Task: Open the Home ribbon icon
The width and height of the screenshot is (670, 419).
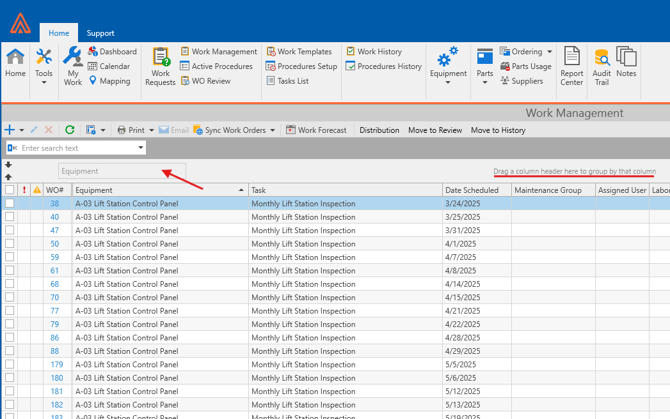Action: 15,62
